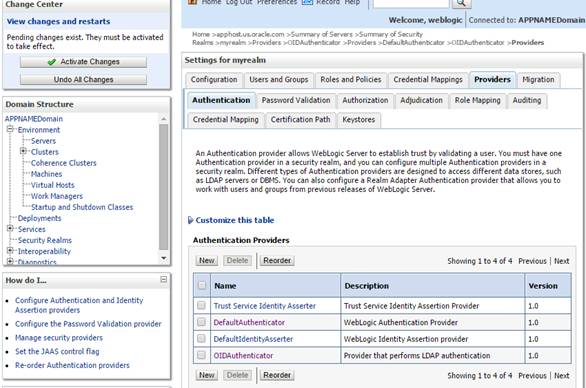Expand the Clusters tree node
This screenshot has width=586, height=388.
click(23, 151)
